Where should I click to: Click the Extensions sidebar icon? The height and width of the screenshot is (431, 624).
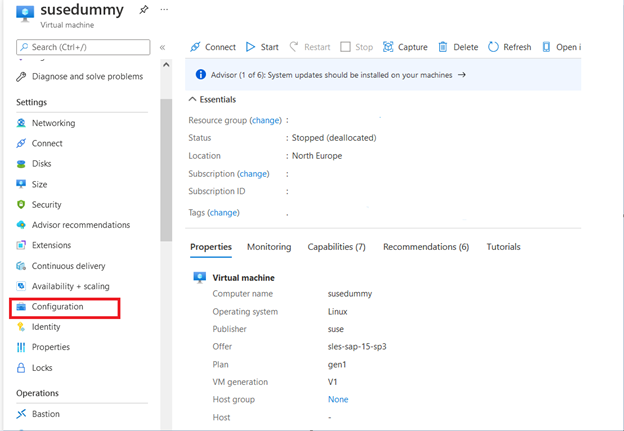point(21,245)
